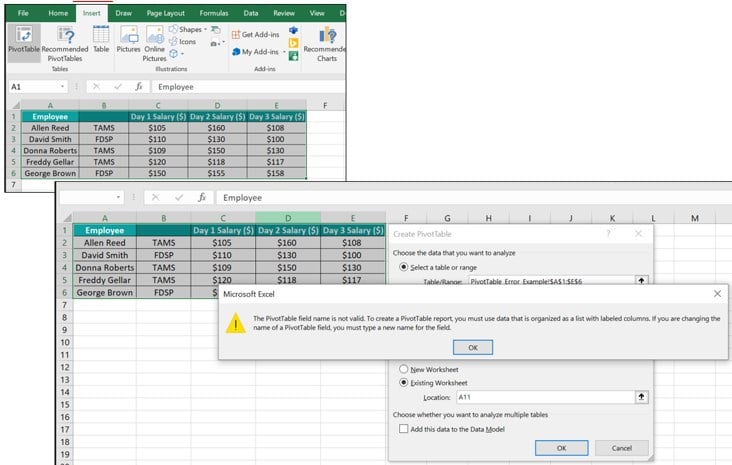Click the SmartArt icon
732x465 pixels.
coord(215,29)
